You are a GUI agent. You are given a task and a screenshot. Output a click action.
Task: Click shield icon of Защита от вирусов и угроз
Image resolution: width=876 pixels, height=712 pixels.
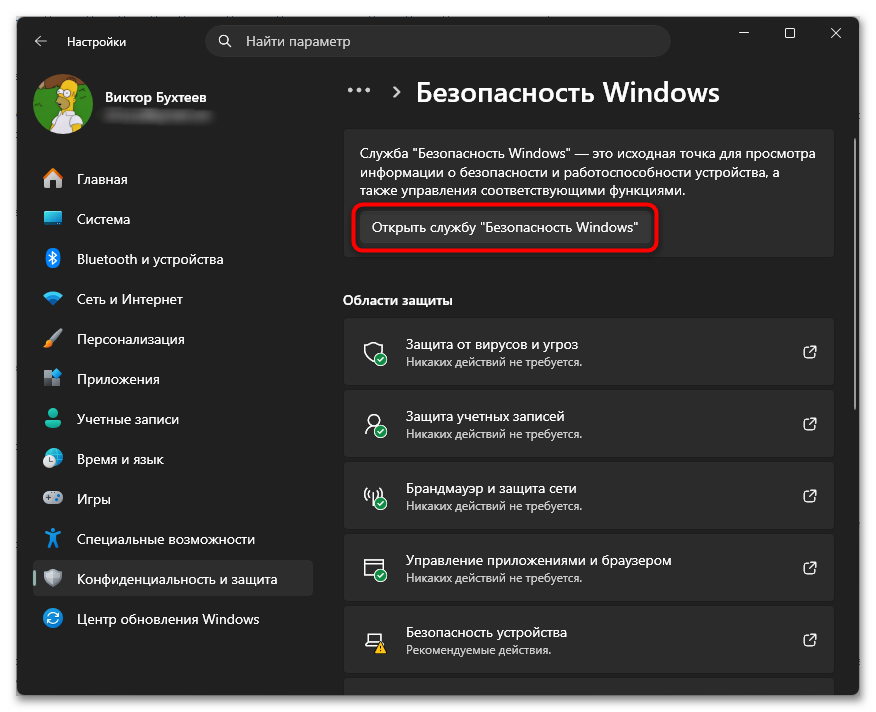pos(375,353)
